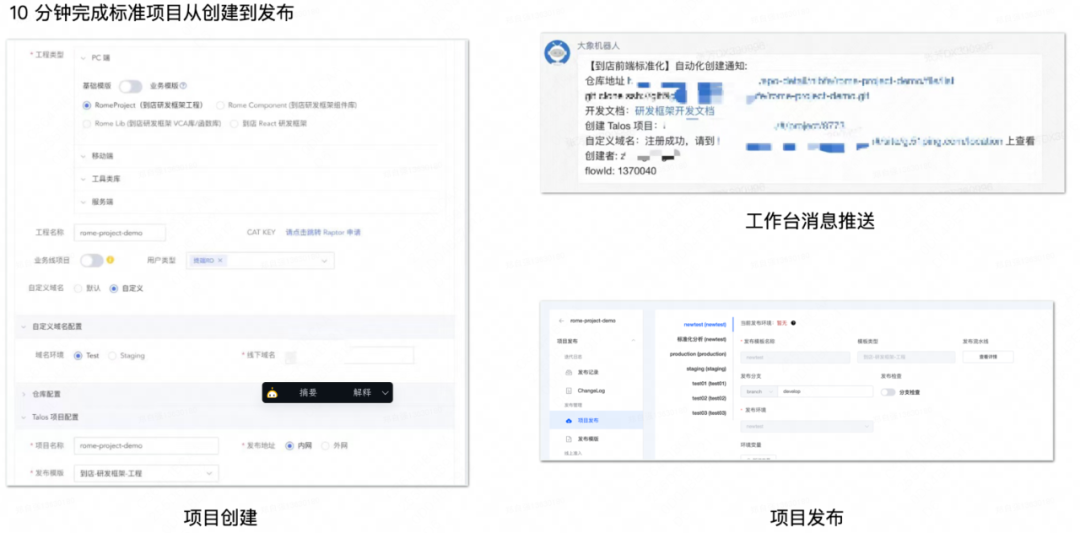Click the 发布记录 icon in sidebar
The image size is (1080, 533).
[569, 372]
